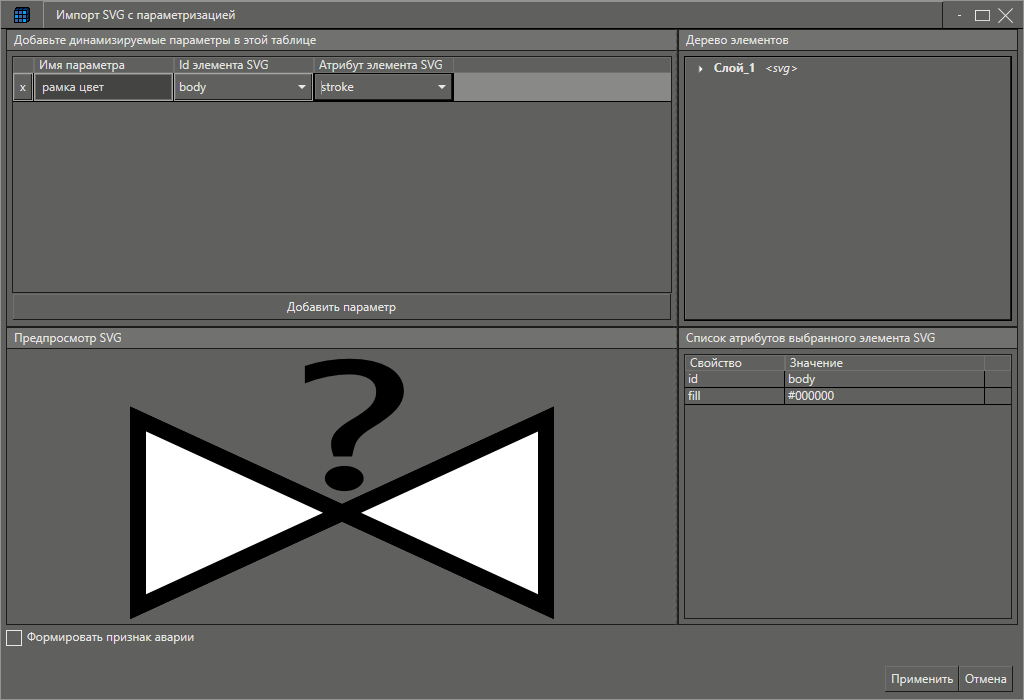
Task: Select the 'Слой_1' element in the tree
Action: tap(733, 68)
